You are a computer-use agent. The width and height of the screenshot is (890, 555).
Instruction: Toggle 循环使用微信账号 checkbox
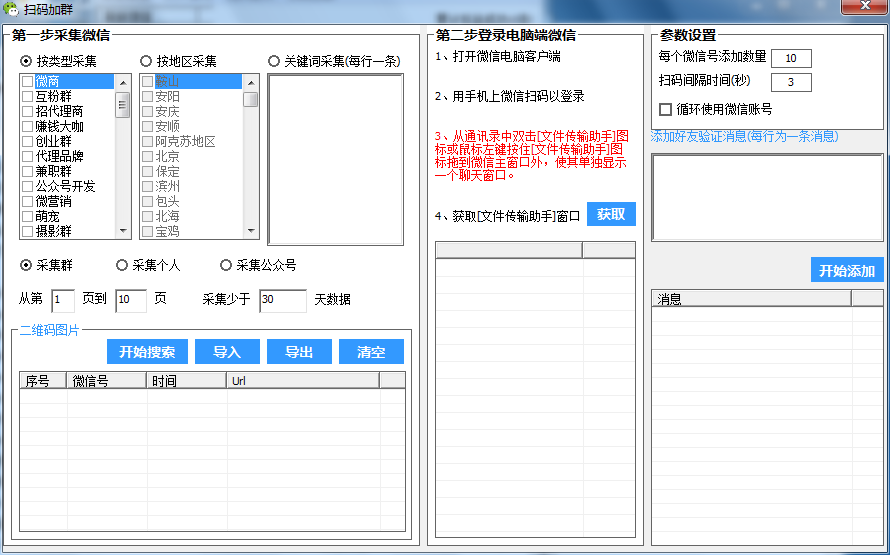[x=665, y=109]
